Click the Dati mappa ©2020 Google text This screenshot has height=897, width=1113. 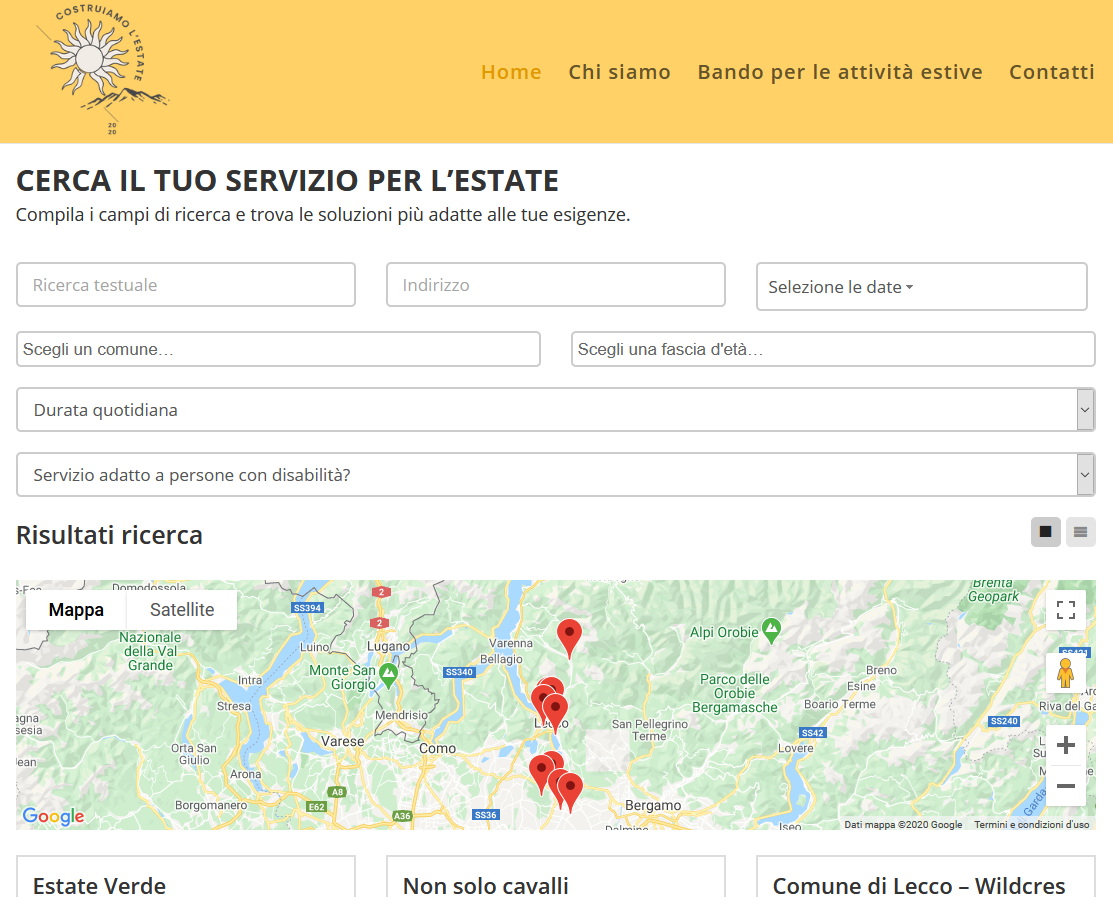point(903,825)
